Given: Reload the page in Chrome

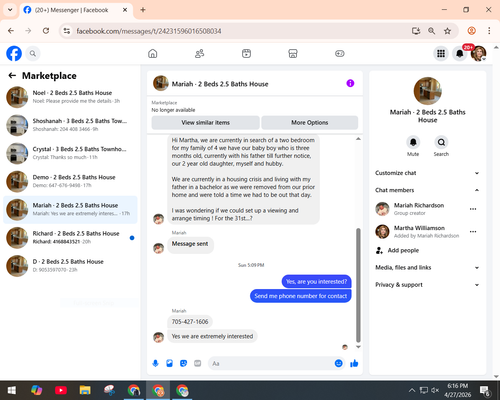Looking at the screenshot, I should pyautogui.click(x=46, y=31).
